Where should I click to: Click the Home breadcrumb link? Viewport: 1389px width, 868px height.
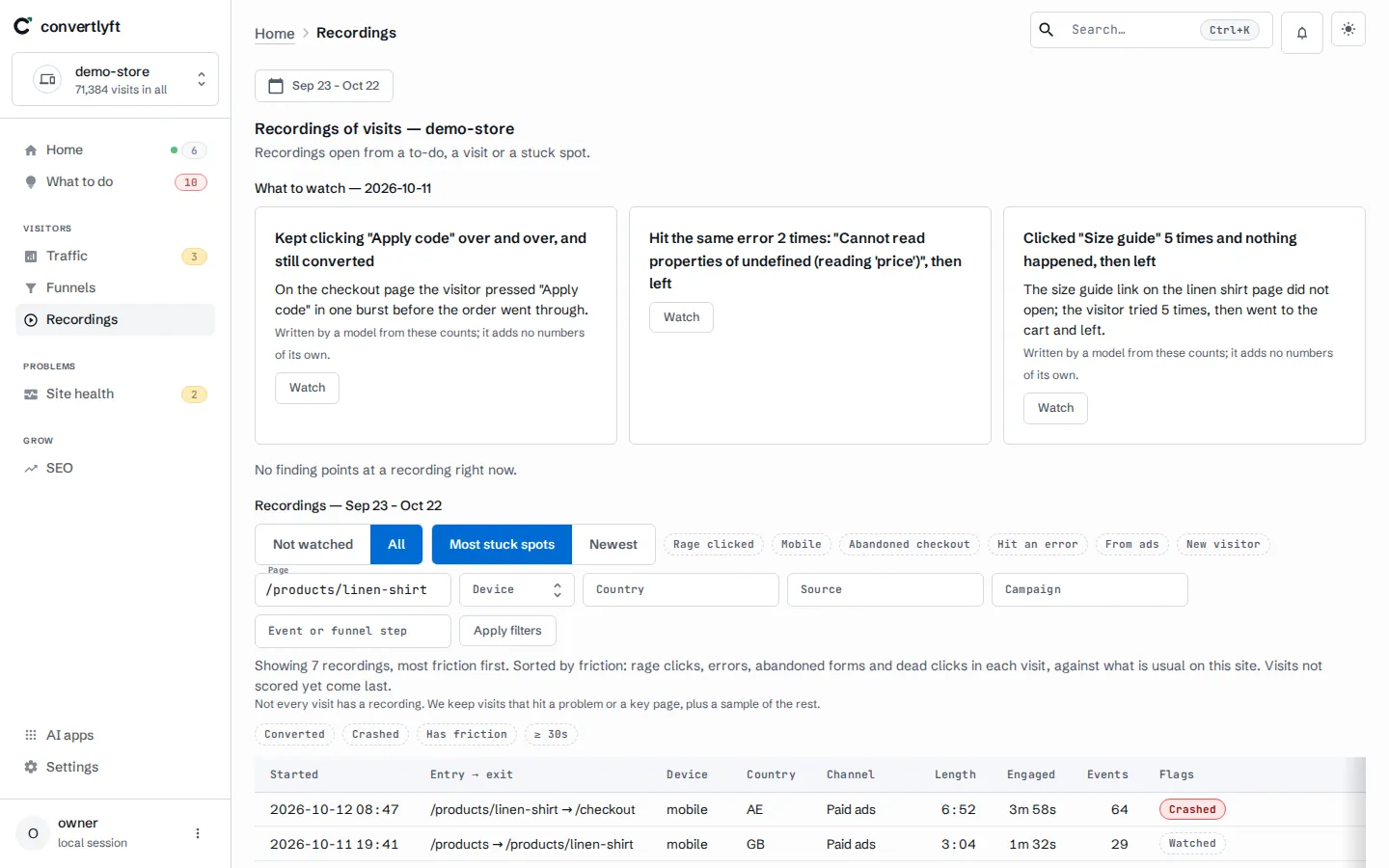point(275,34)
